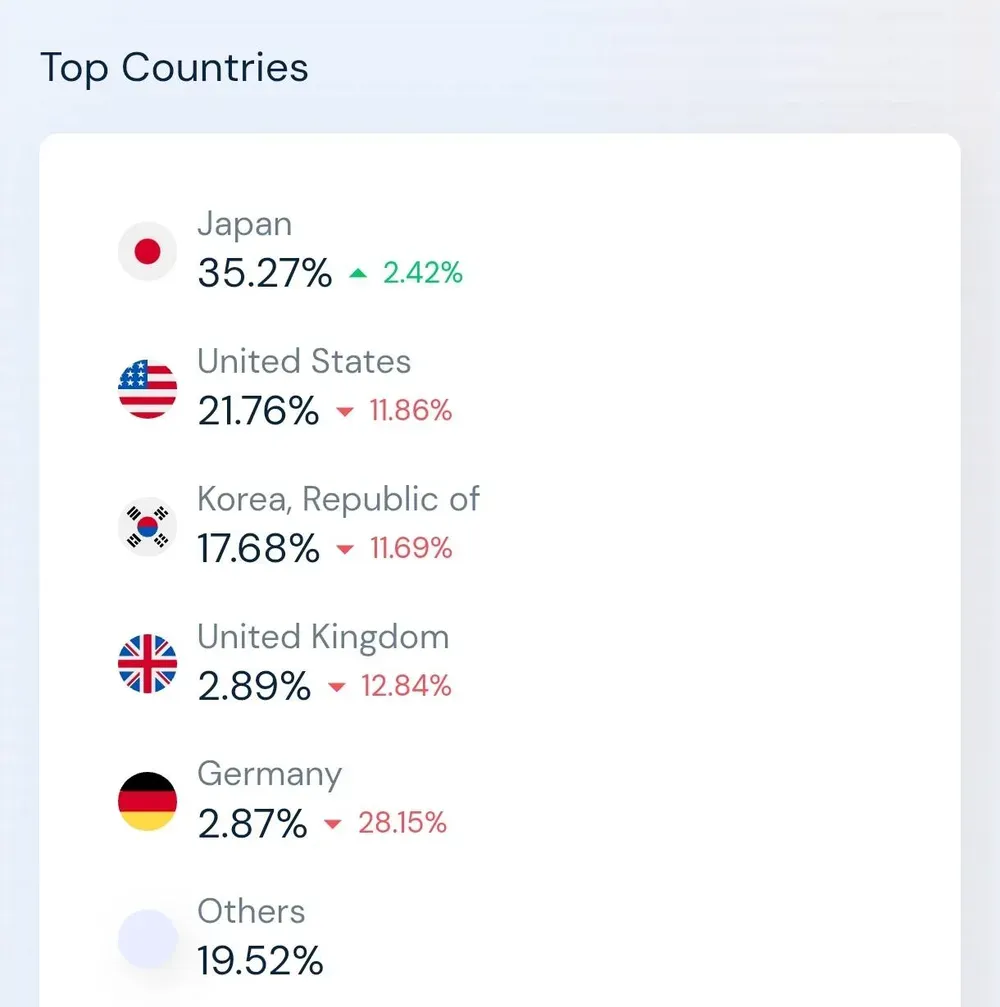Click the United States flag icon

[147, 389]
